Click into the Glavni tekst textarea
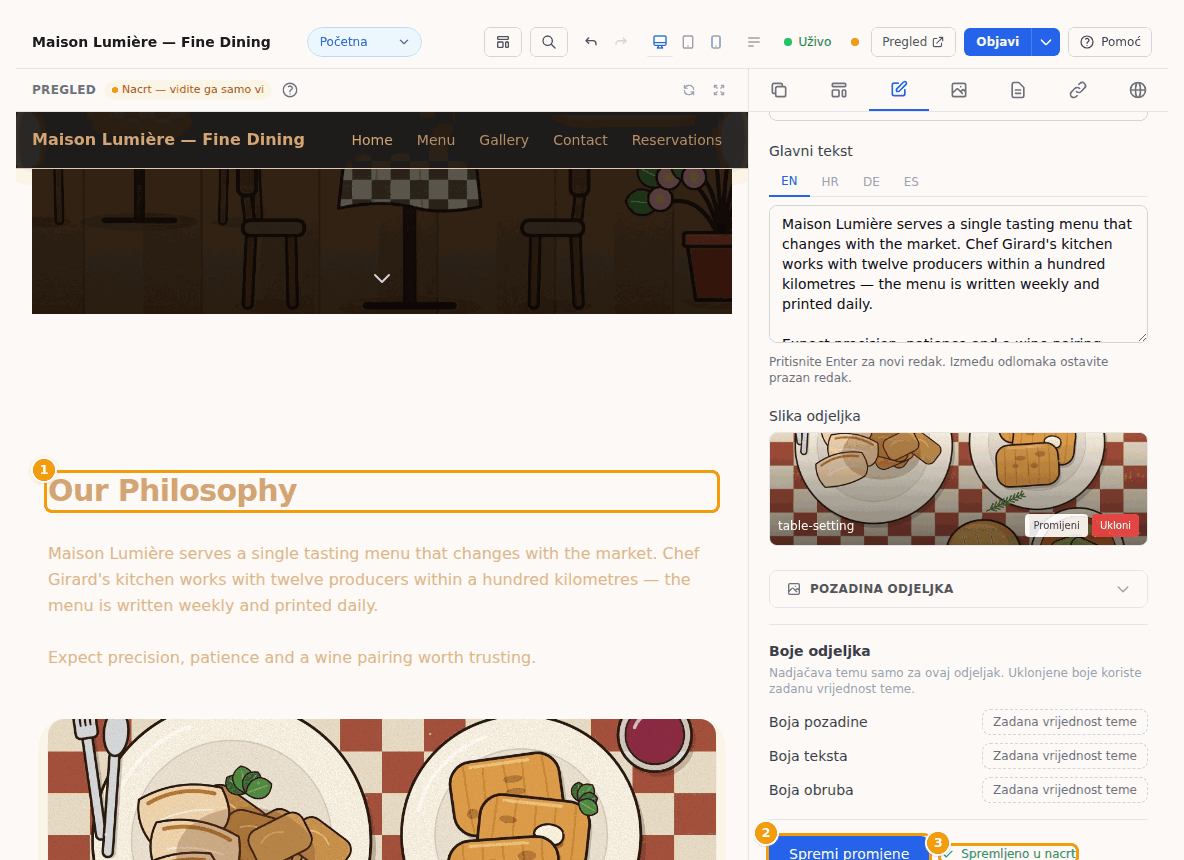Viewport: 1184px width, 860px height. click(957, 274)
